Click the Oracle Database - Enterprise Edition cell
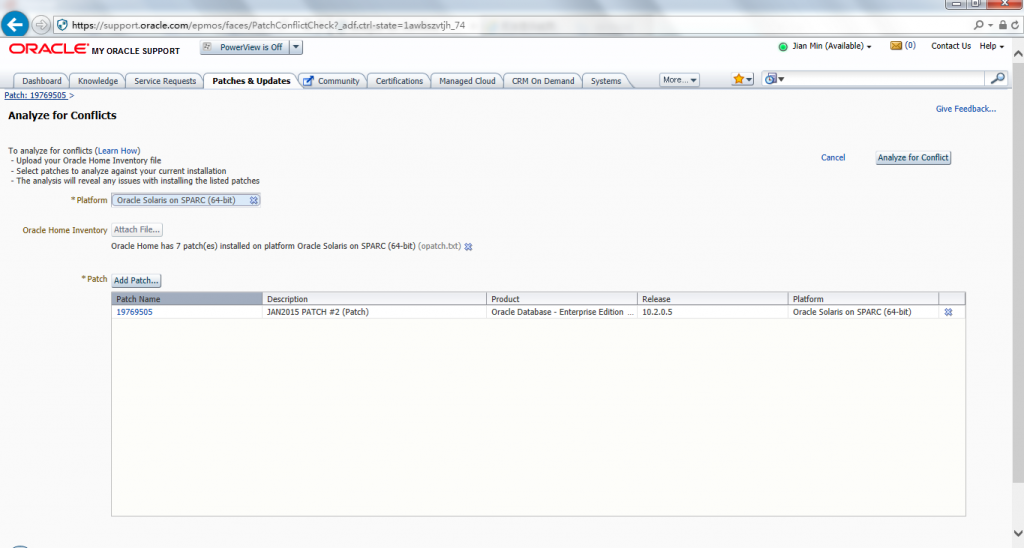Screen dimensions: 1024x548 [x=562, y=312]
